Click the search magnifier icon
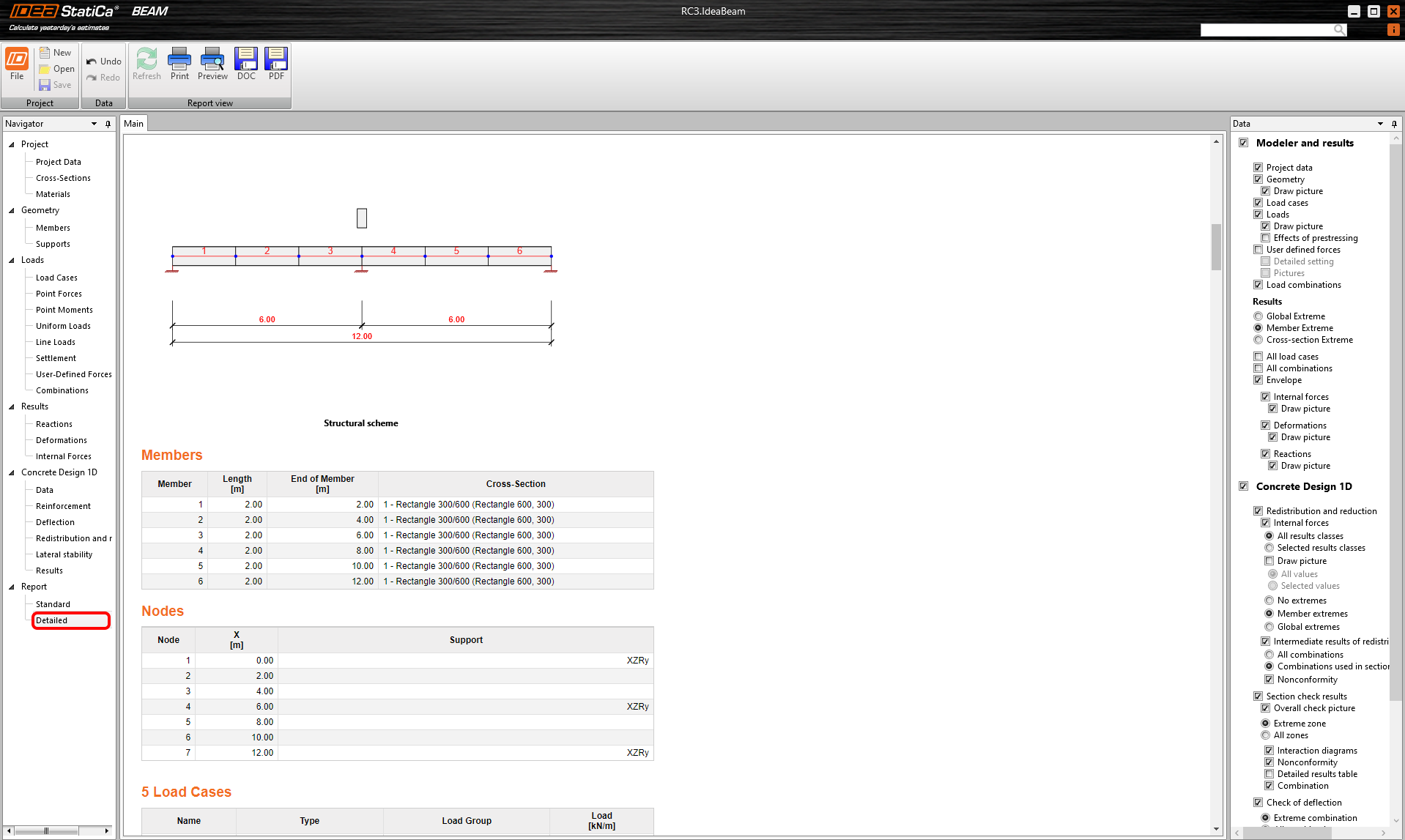 pos(1339,30)
